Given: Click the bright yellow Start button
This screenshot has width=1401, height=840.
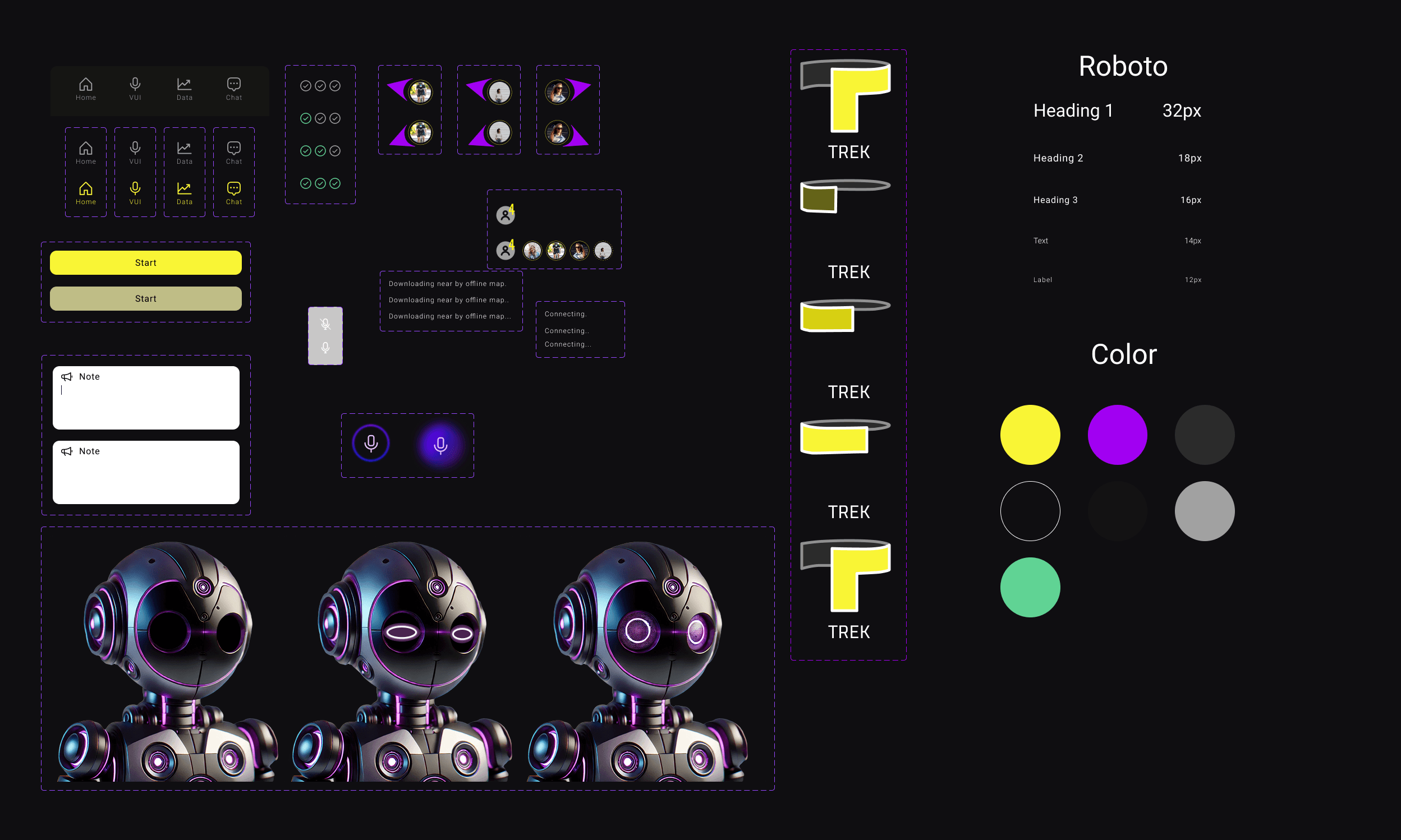Looking at the screenshot, I should point(145,262).
